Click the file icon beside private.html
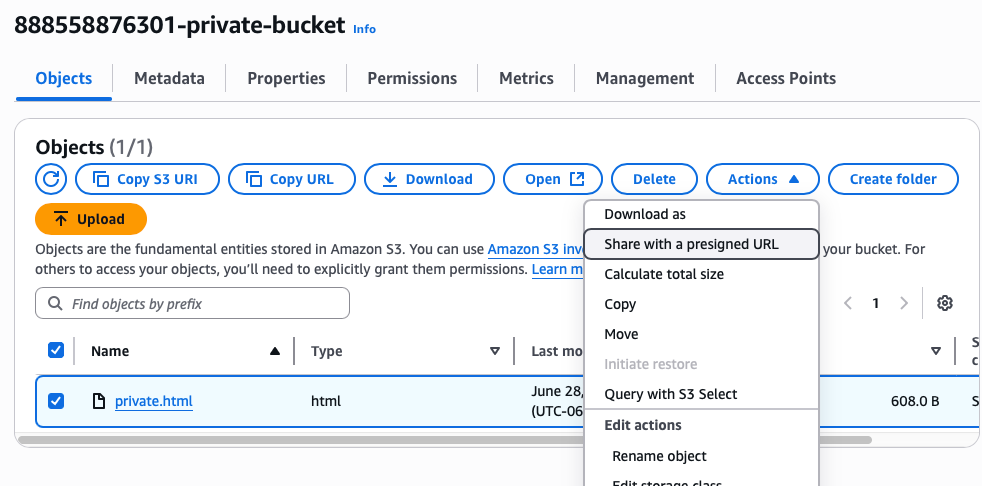 tap(98, 401)
